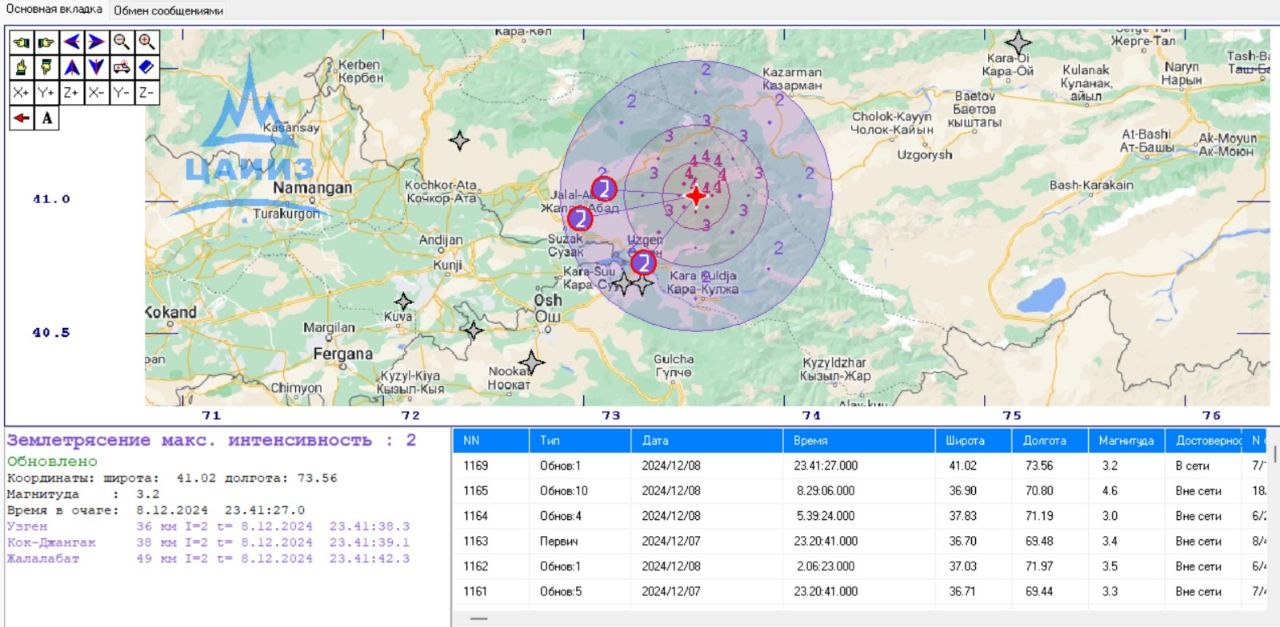Click the blue book icon
Screen dimensions: 1280x627
[x=147, y=67]
